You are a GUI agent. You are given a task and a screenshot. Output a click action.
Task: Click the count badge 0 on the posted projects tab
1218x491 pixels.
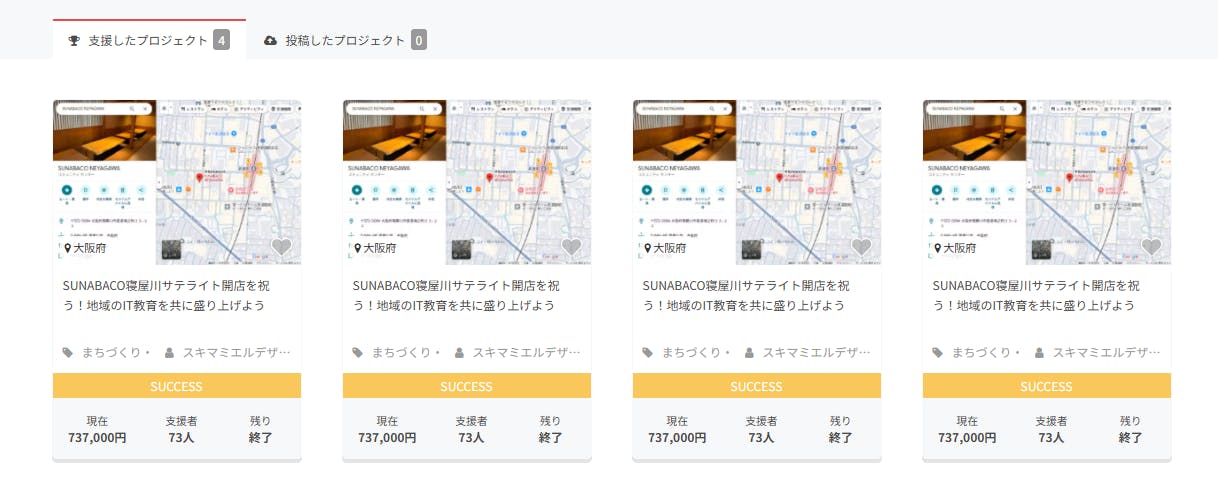pyautogui.click(x=419, y=41)
